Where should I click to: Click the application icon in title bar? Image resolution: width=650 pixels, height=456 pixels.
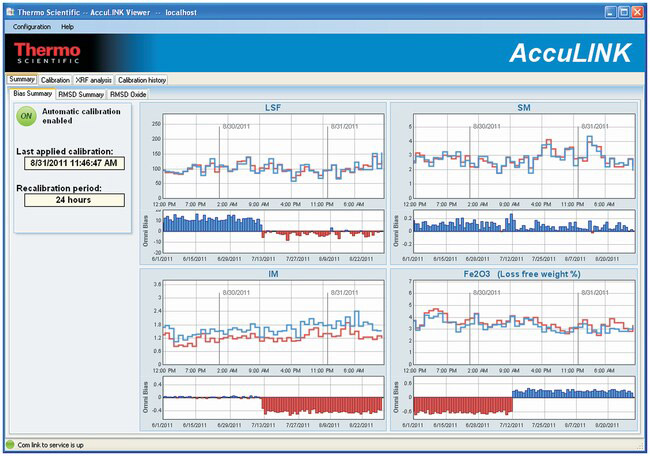point(9,10)
